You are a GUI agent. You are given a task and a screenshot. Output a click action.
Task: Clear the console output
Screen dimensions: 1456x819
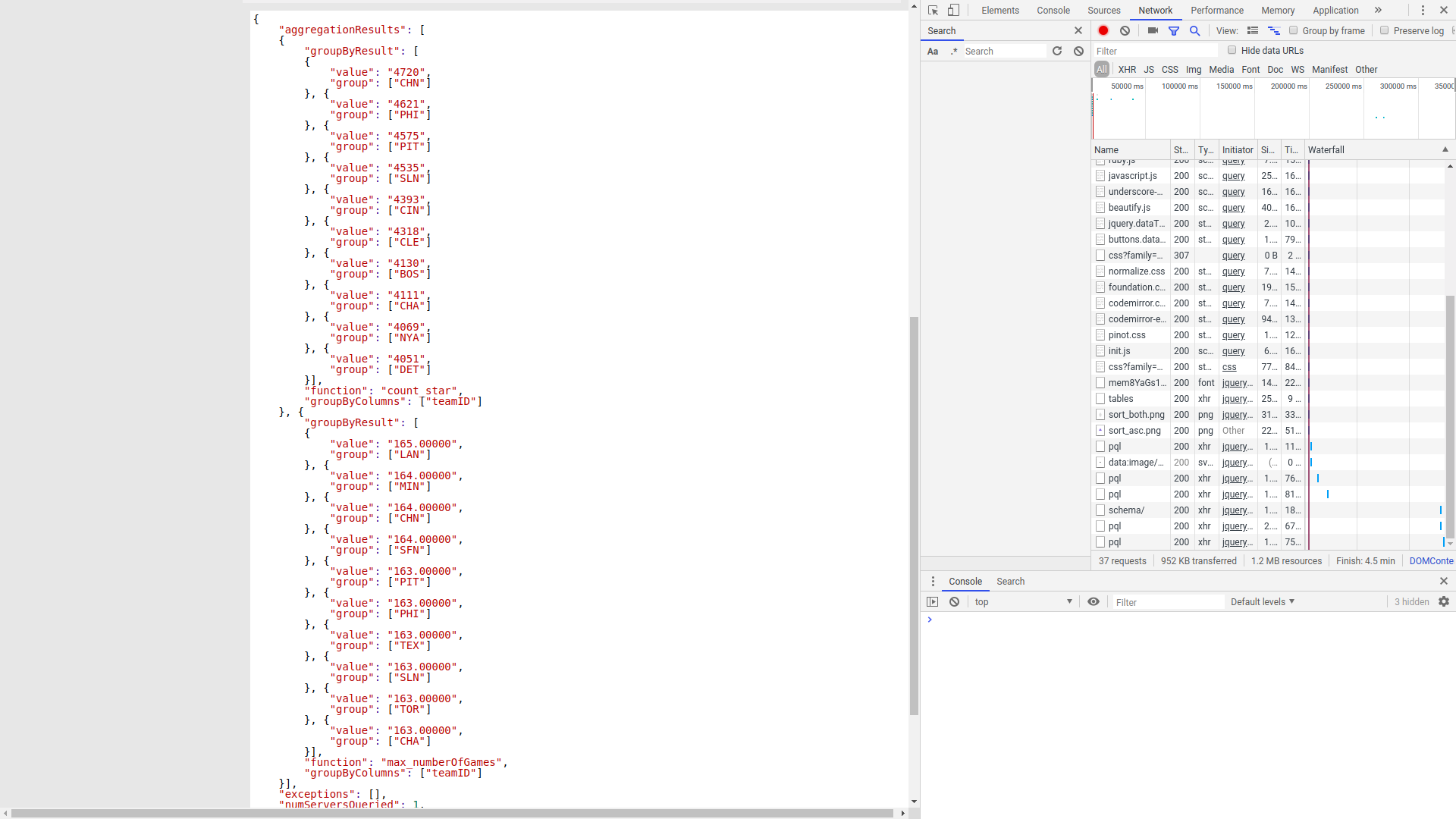click(x=955, y=602)
